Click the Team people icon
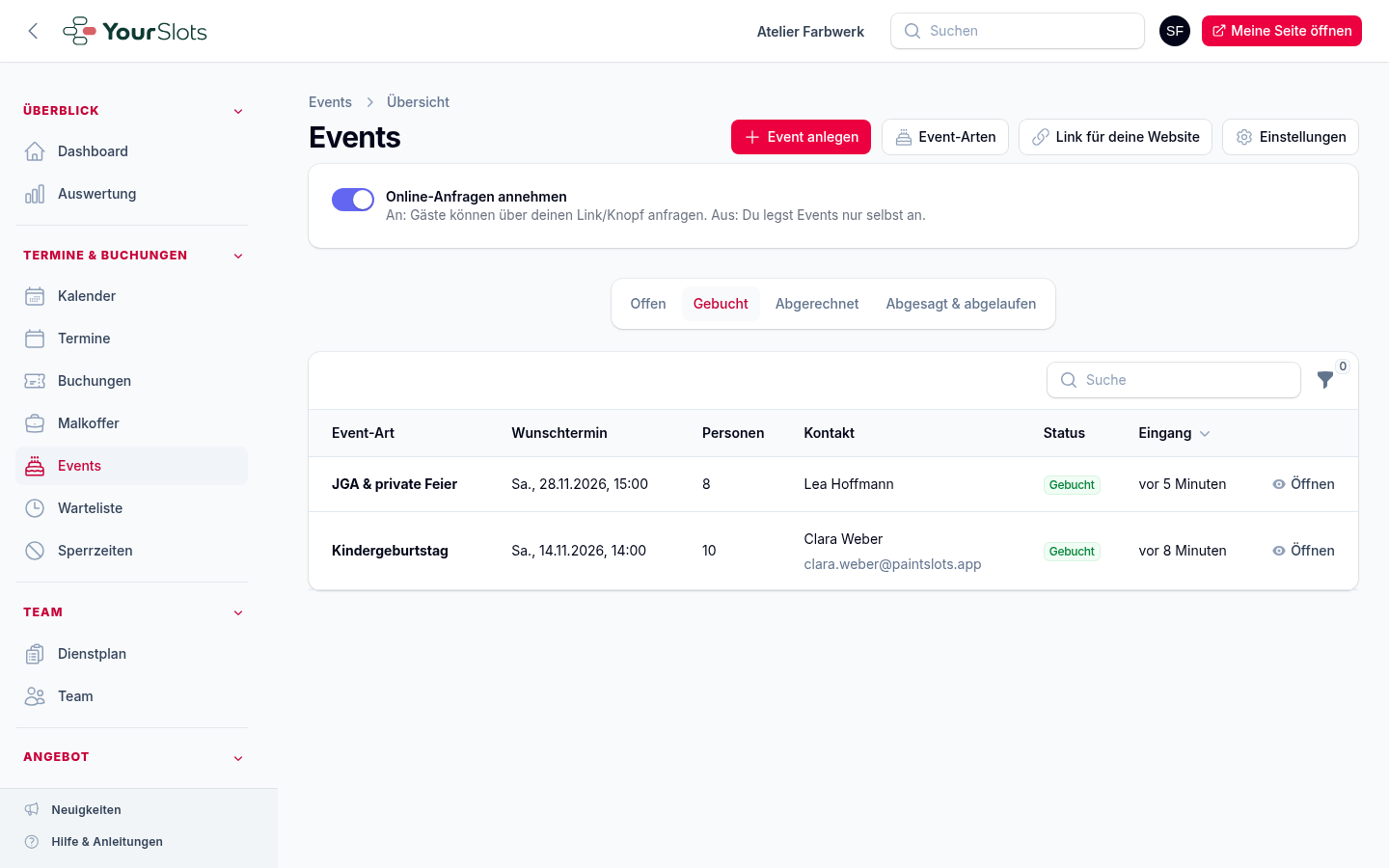Screen dimensions: 1389x868 point(35,696)
